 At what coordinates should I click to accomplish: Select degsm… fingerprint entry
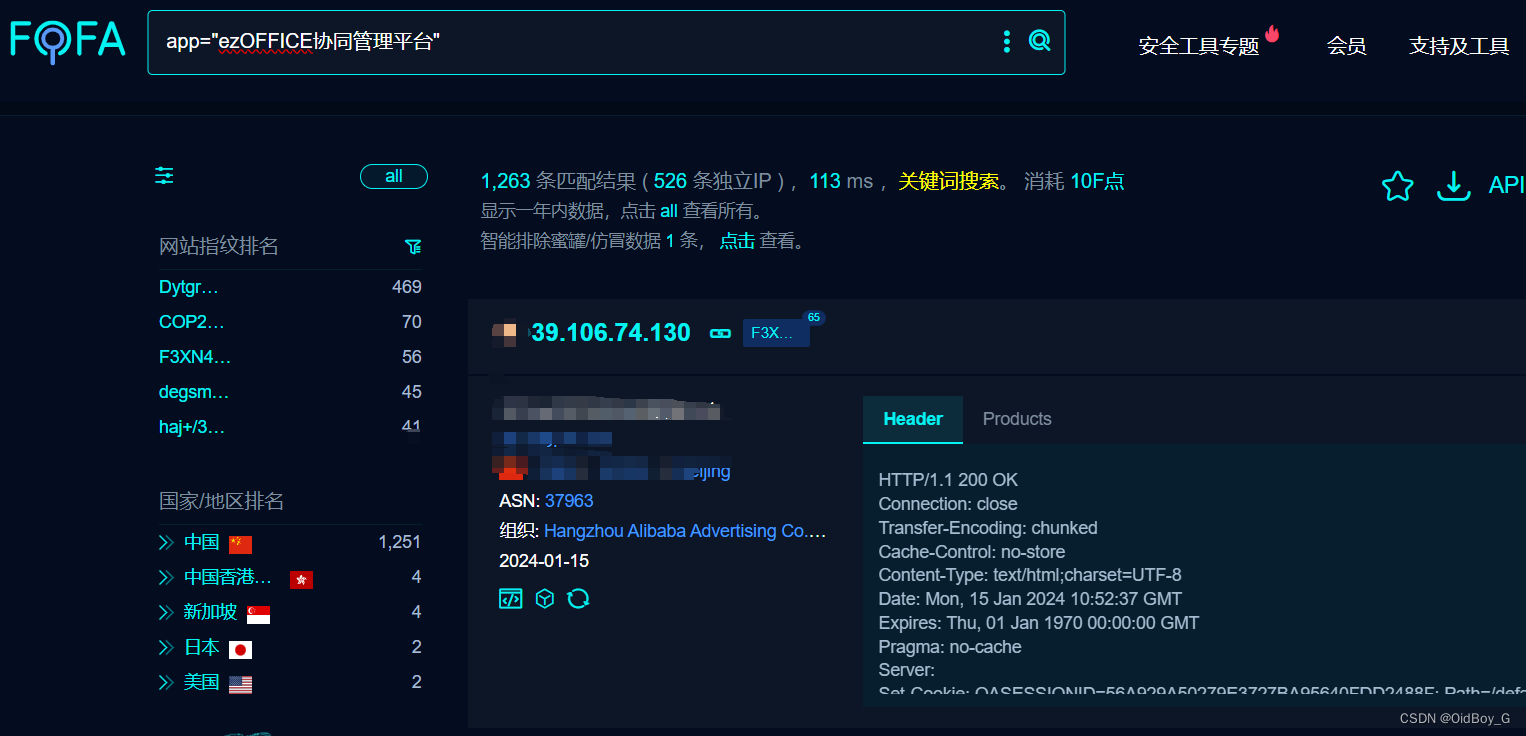coord(194,392)
